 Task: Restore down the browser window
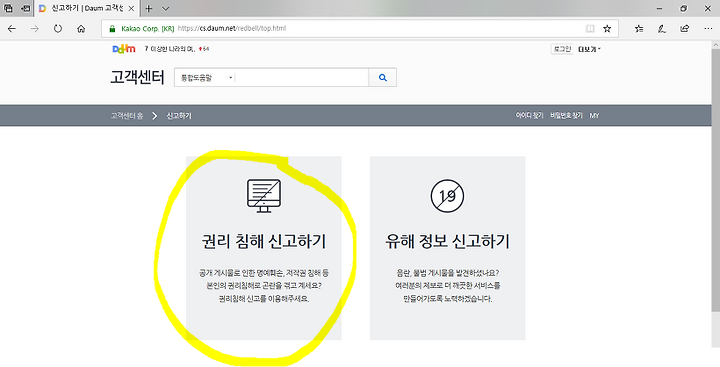tap(684, 8)
